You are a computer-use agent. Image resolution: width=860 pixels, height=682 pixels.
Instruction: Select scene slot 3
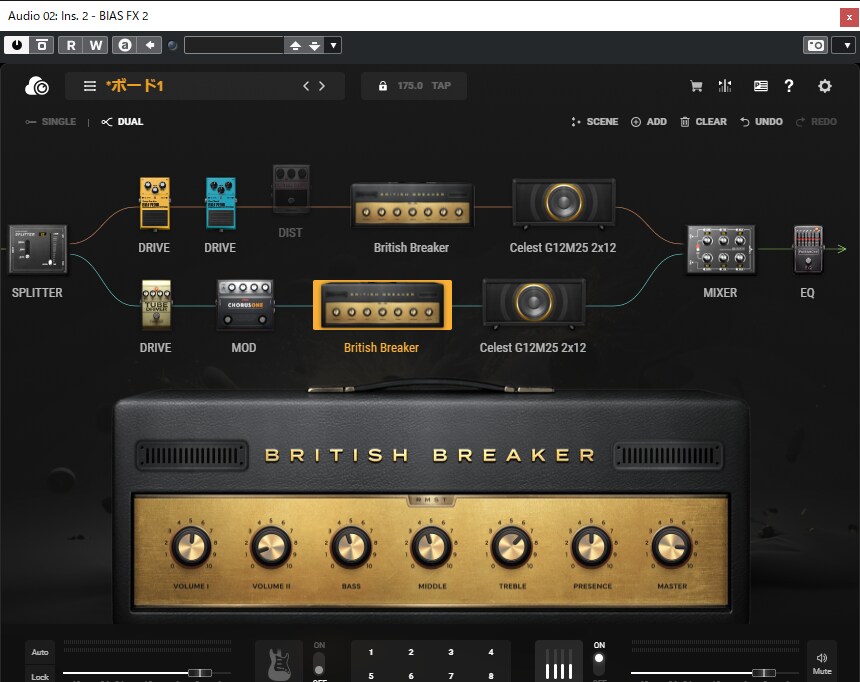point(451,652)
